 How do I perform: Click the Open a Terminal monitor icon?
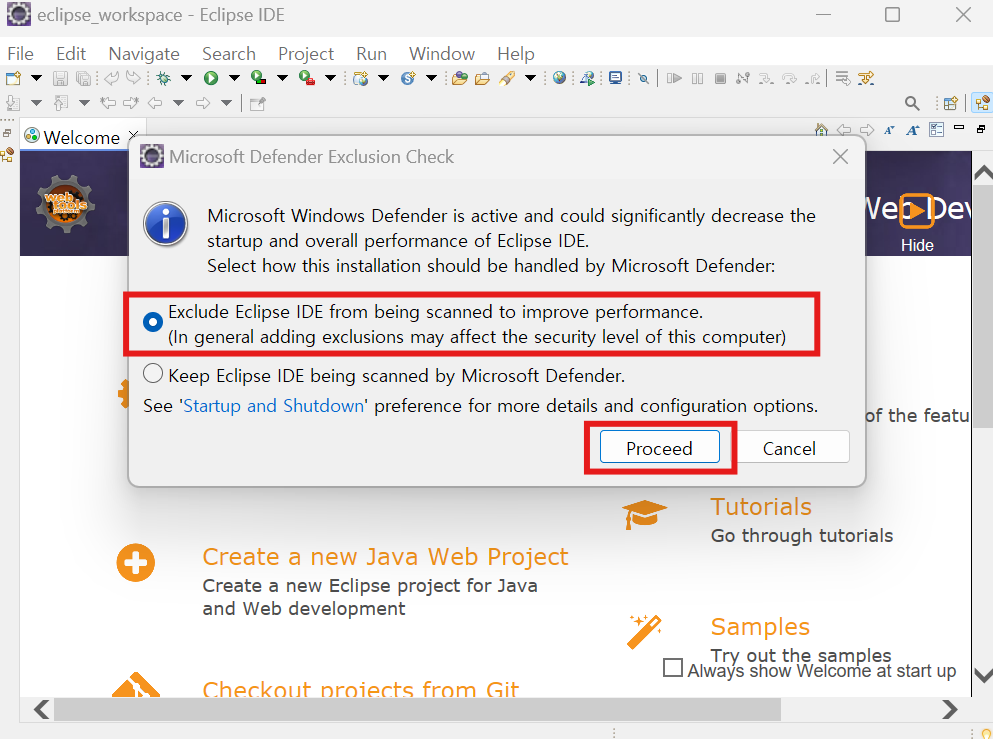(615, 78)
